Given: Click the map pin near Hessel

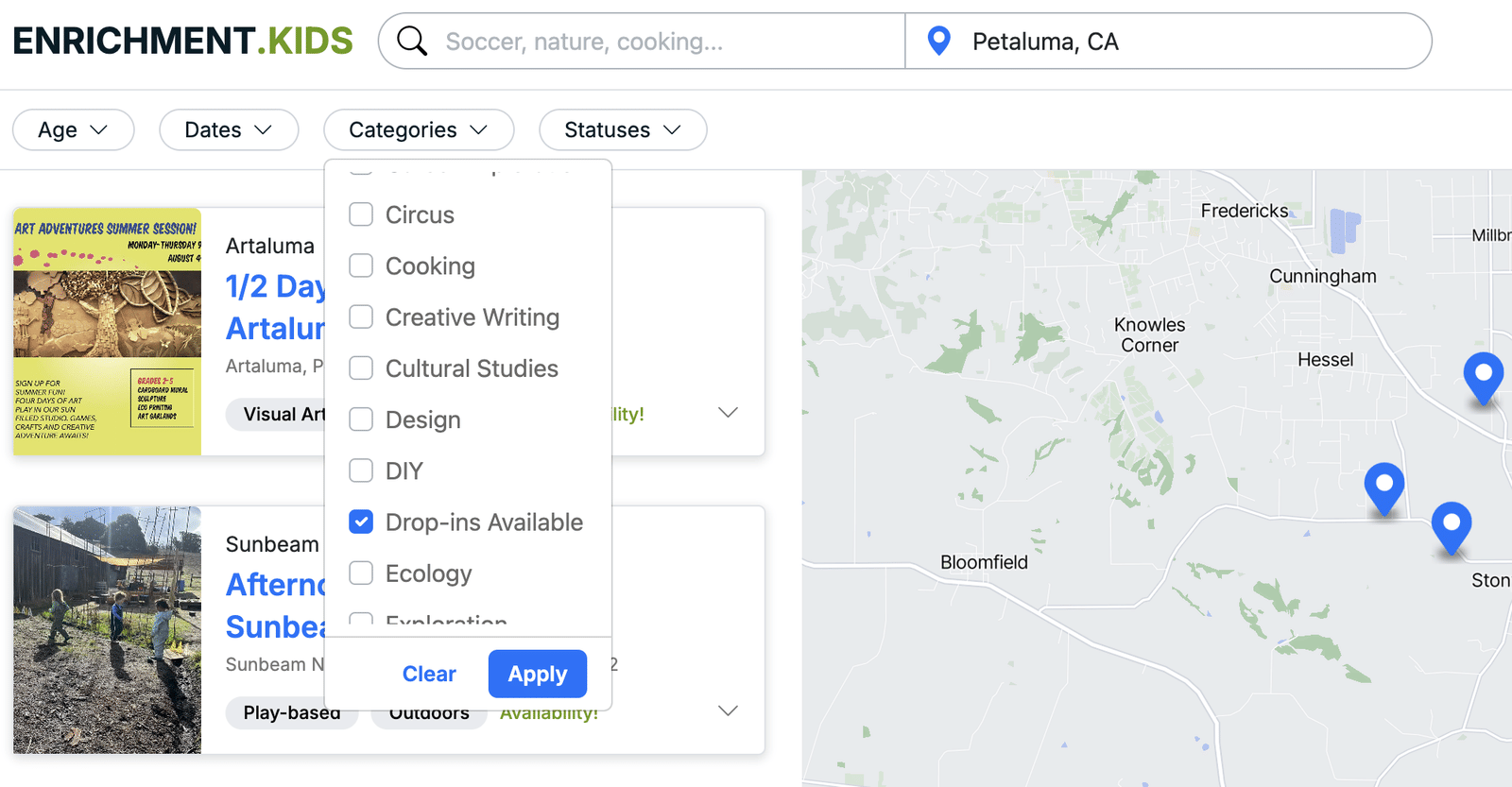Looking at the screenshot, I should (1483, 375).
